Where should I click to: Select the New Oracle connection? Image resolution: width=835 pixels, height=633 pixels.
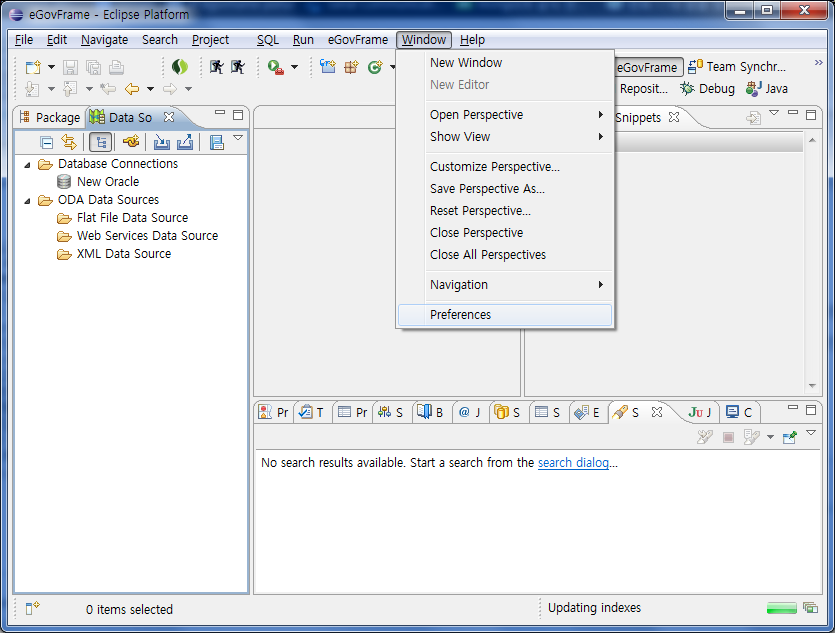[x=107, y=182]
